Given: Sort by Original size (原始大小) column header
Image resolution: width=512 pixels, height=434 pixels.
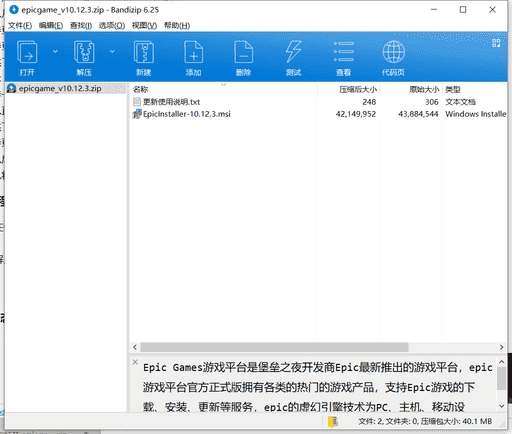Looking at the screenshot, I should (x=424, y=89).
